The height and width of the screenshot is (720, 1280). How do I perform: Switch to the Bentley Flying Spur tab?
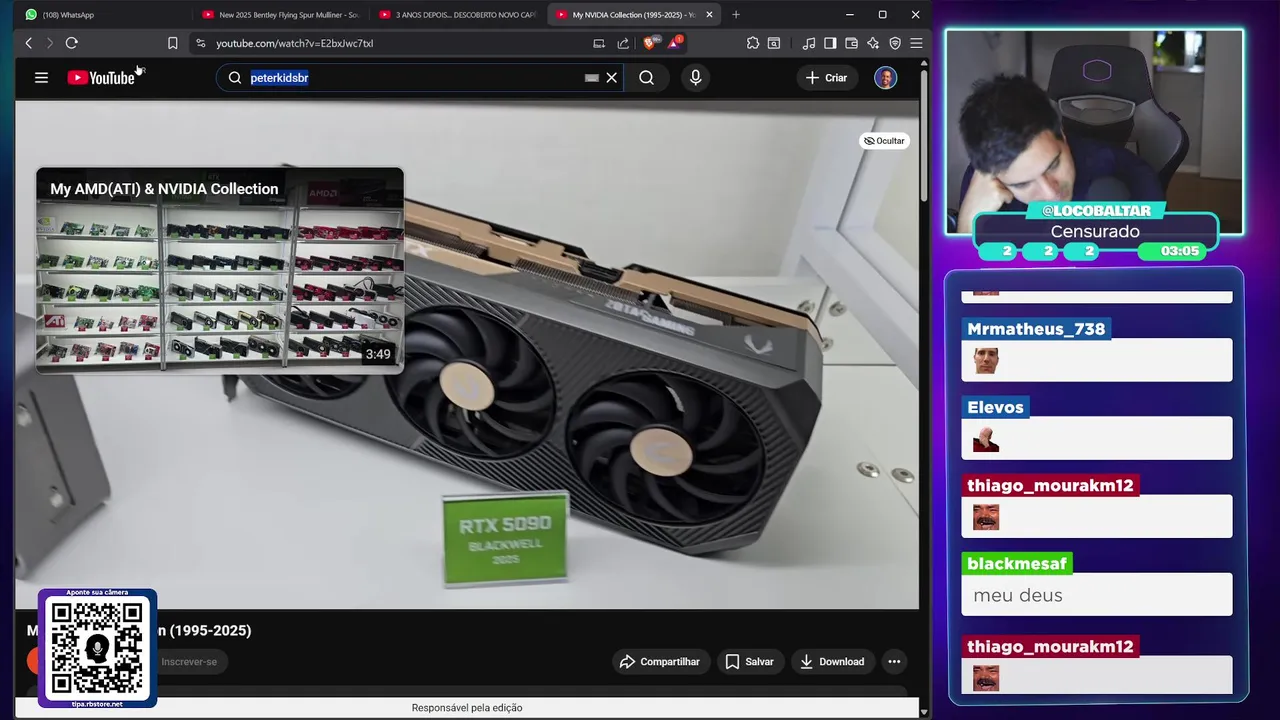point(280,15)
